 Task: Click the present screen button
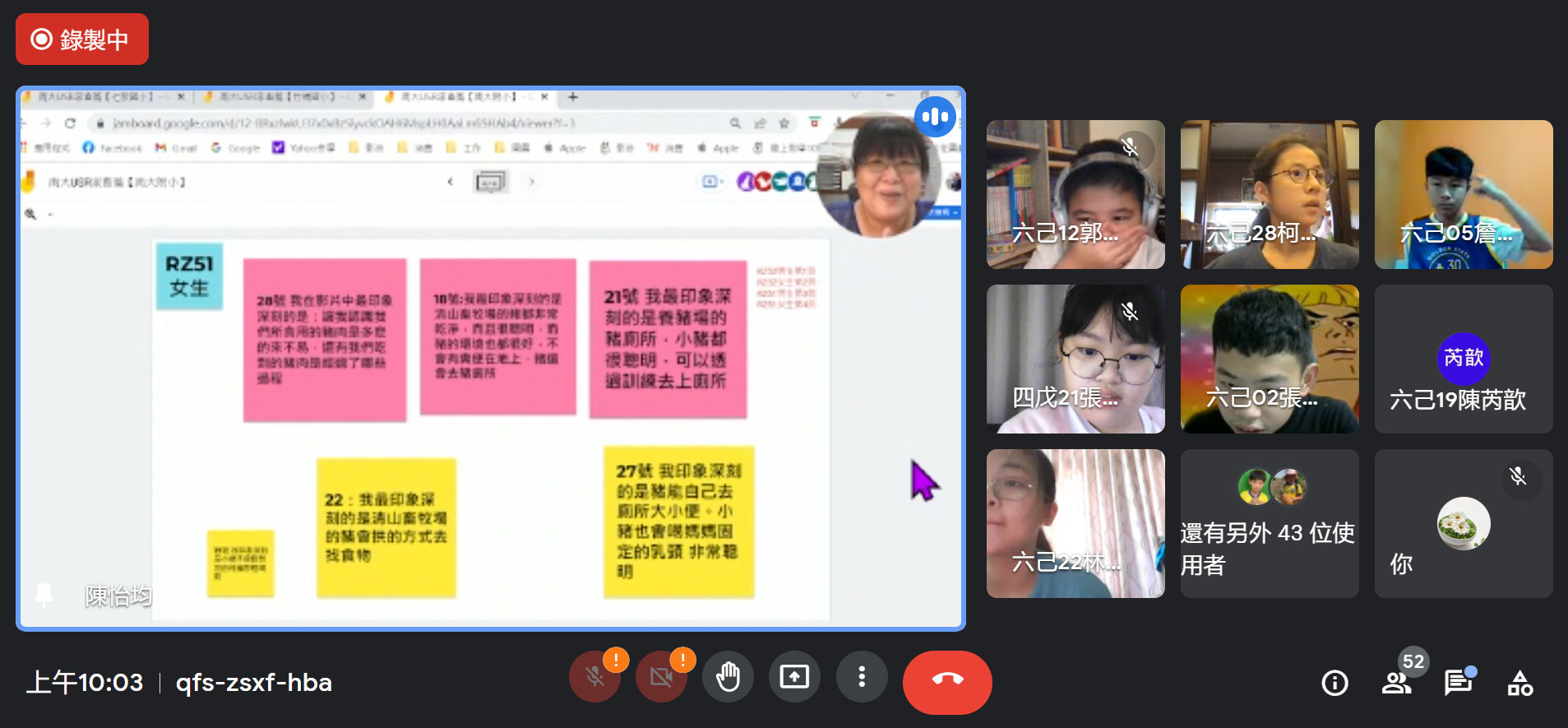pos(794,677)
